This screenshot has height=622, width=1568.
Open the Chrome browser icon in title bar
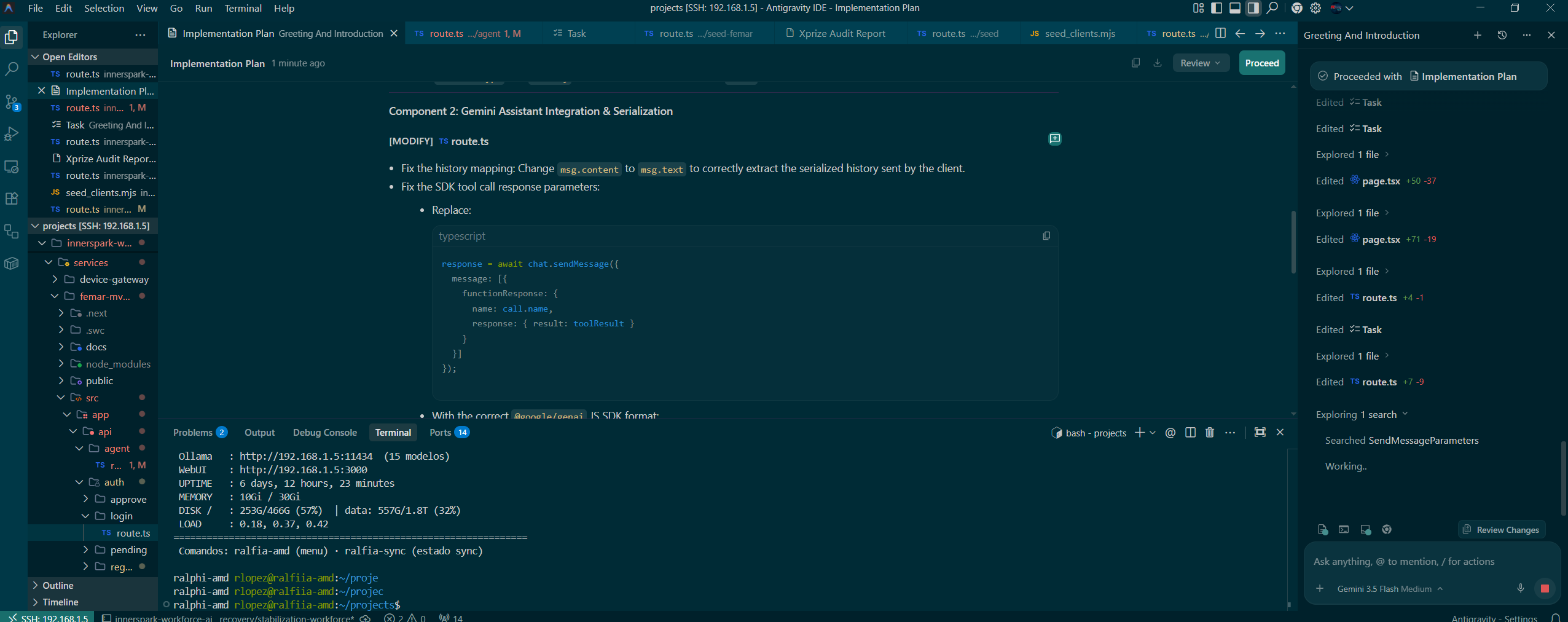tap(1297, 8)
